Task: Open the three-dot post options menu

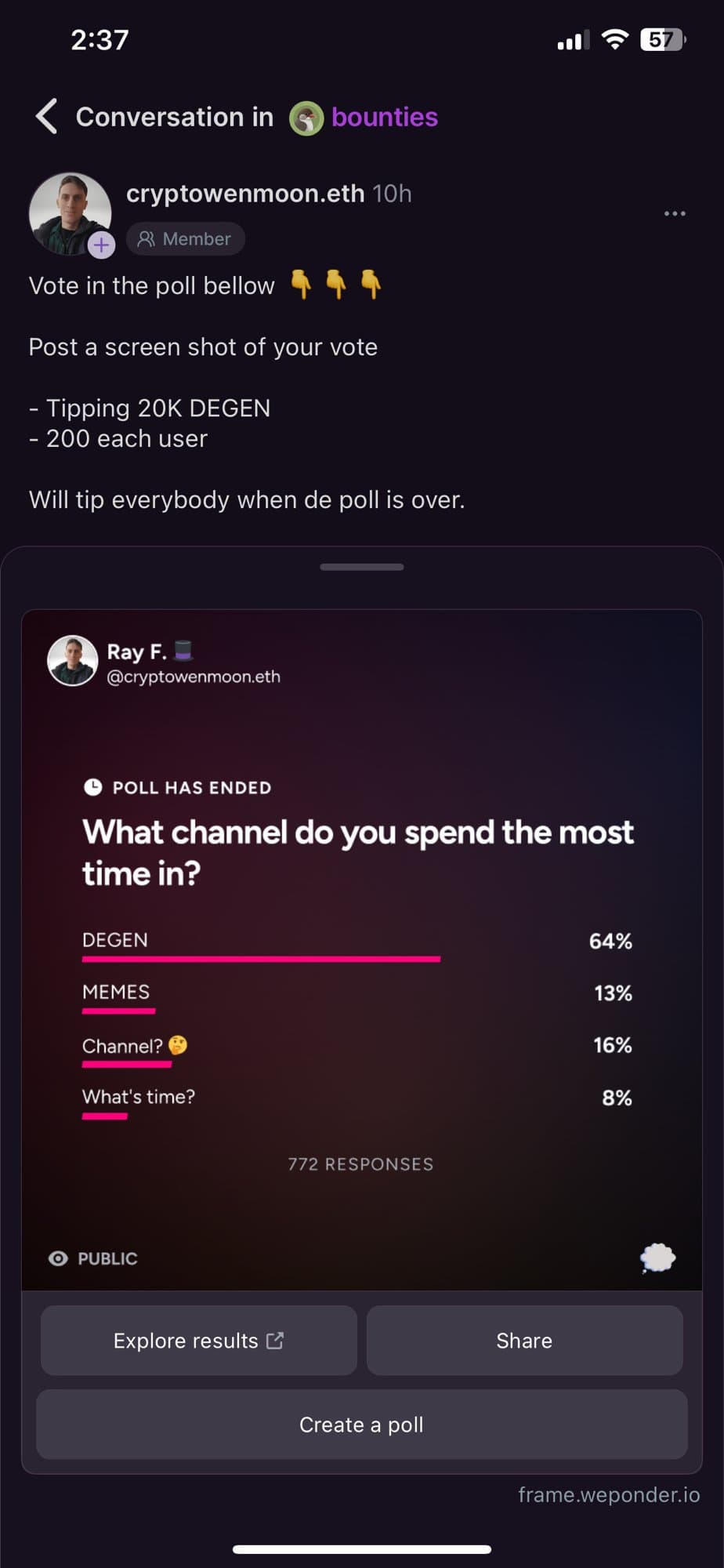Action: (675, 213)
